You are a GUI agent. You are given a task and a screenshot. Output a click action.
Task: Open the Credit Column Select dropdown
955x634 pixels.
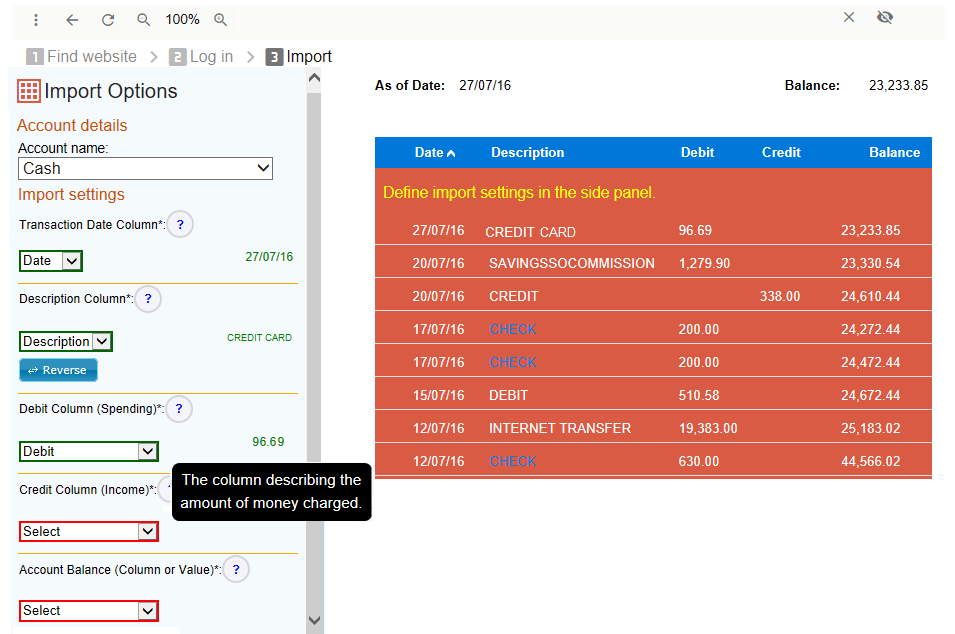click(x=89, y=532)
